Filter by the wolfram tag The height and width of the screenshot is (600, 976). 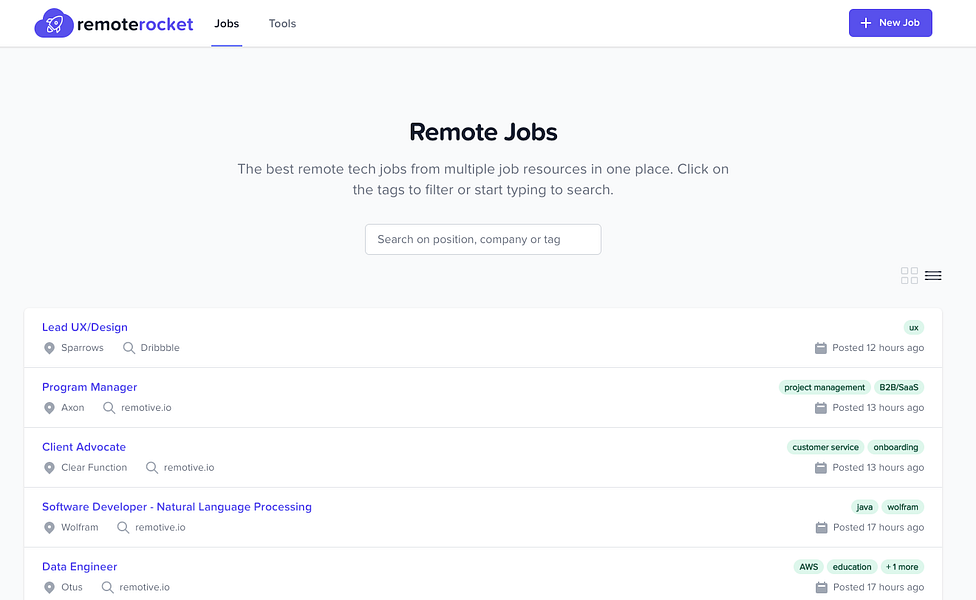point(903,507)
